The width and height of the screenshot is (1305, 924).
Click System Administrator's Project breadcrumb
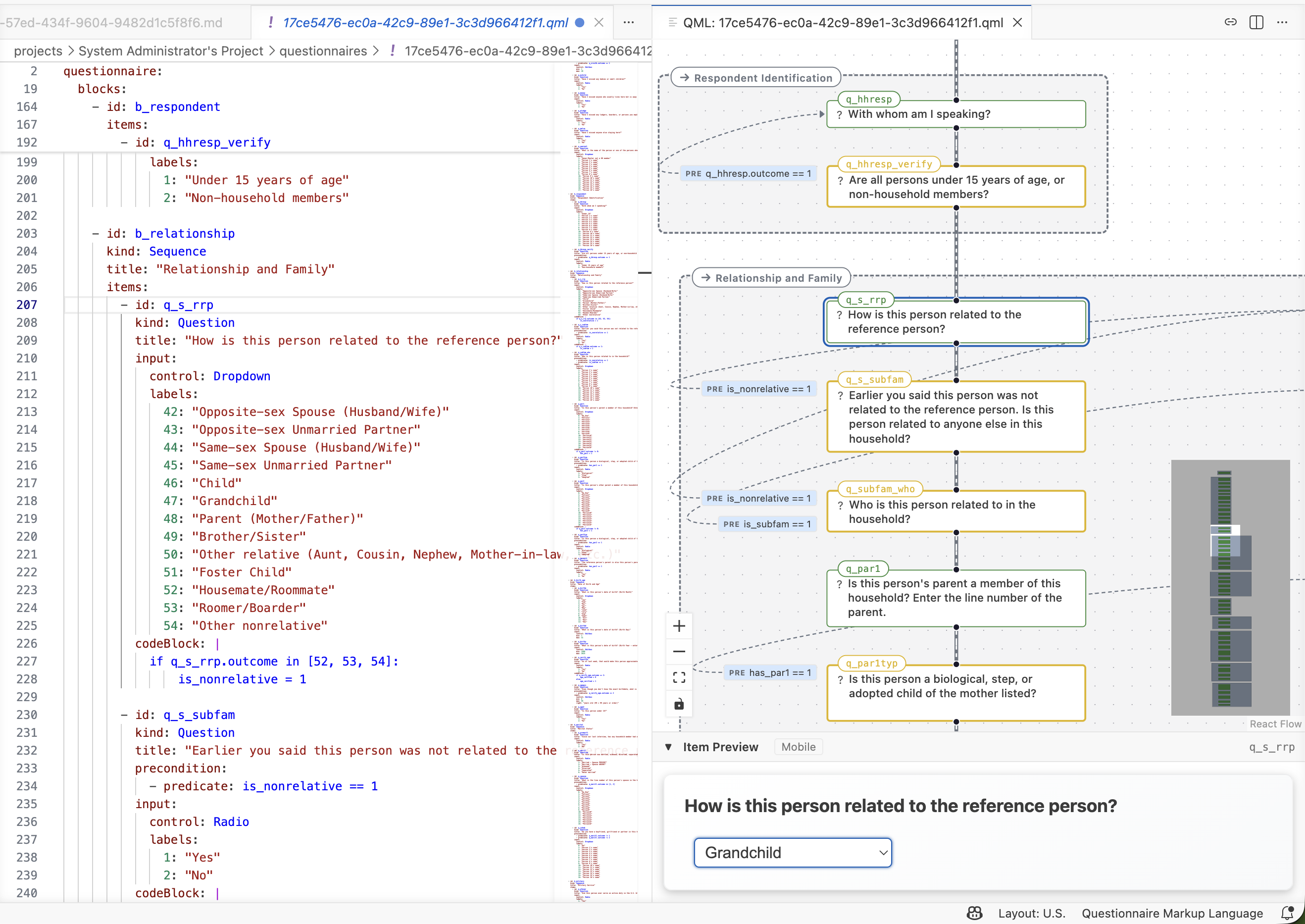[x=171, y=51]
